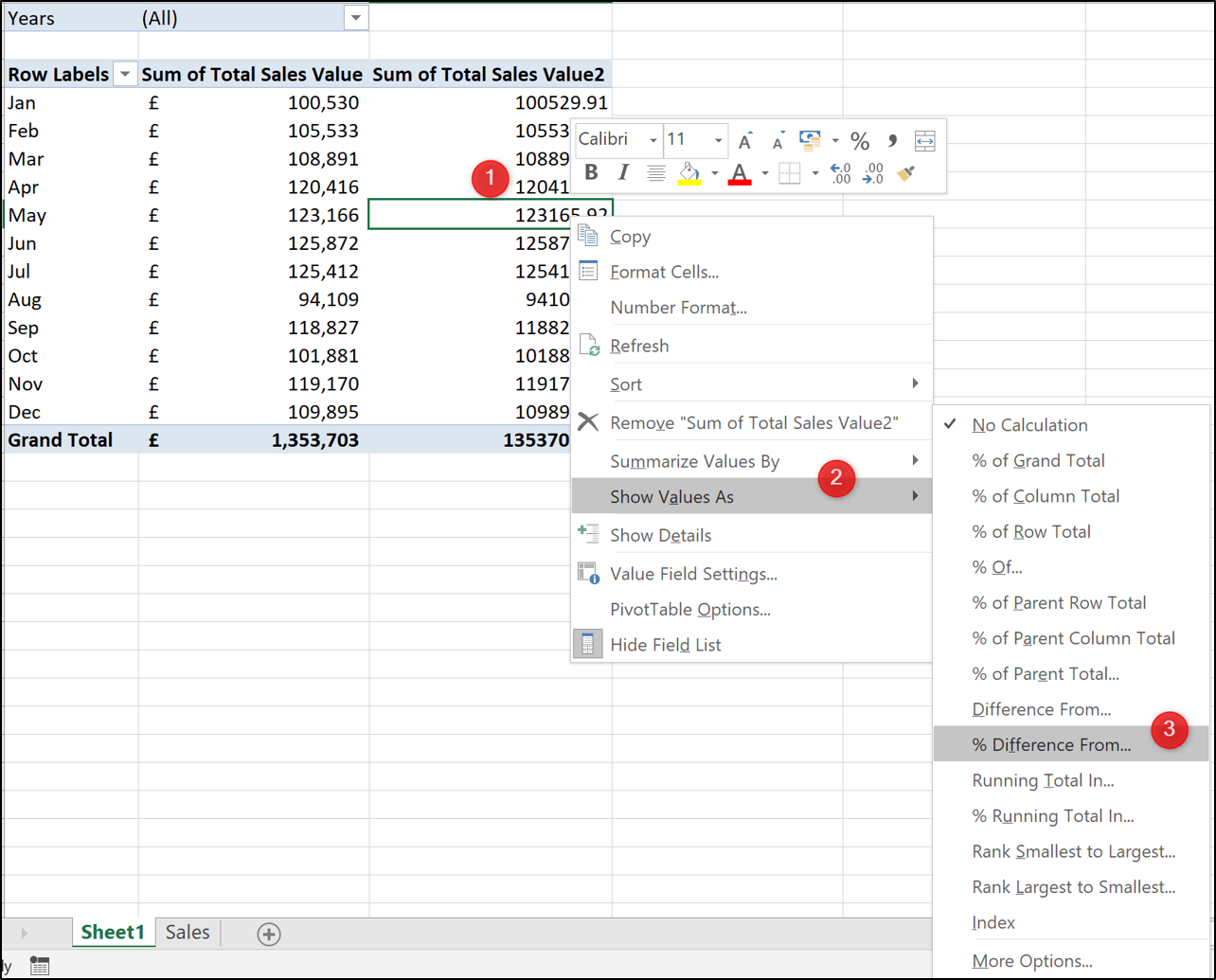This screenshot has height=980, width=1216.
Task: Activate the Format Painter icon
Action: [x=903, y=173]
